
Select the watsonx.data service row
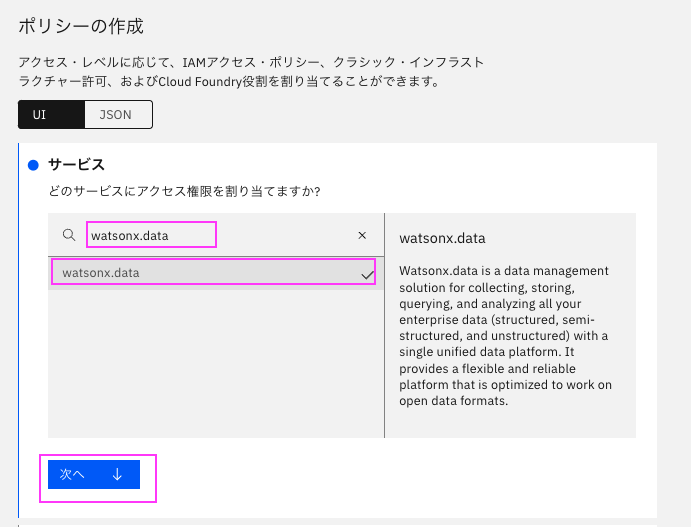pyautogui.click(x=215, y=273)
